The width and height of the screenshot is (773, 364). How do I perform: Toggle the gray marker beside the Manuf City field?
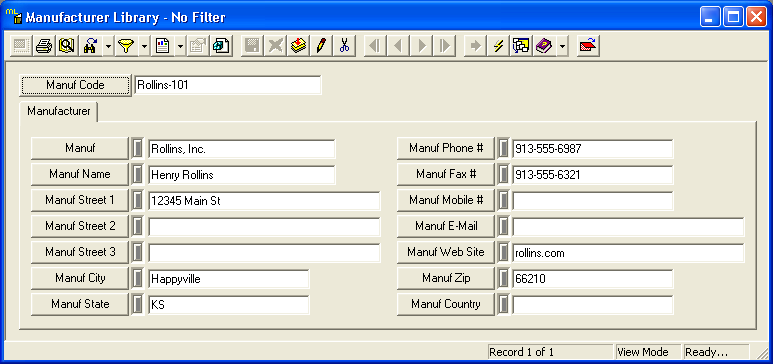click(138, 278)
